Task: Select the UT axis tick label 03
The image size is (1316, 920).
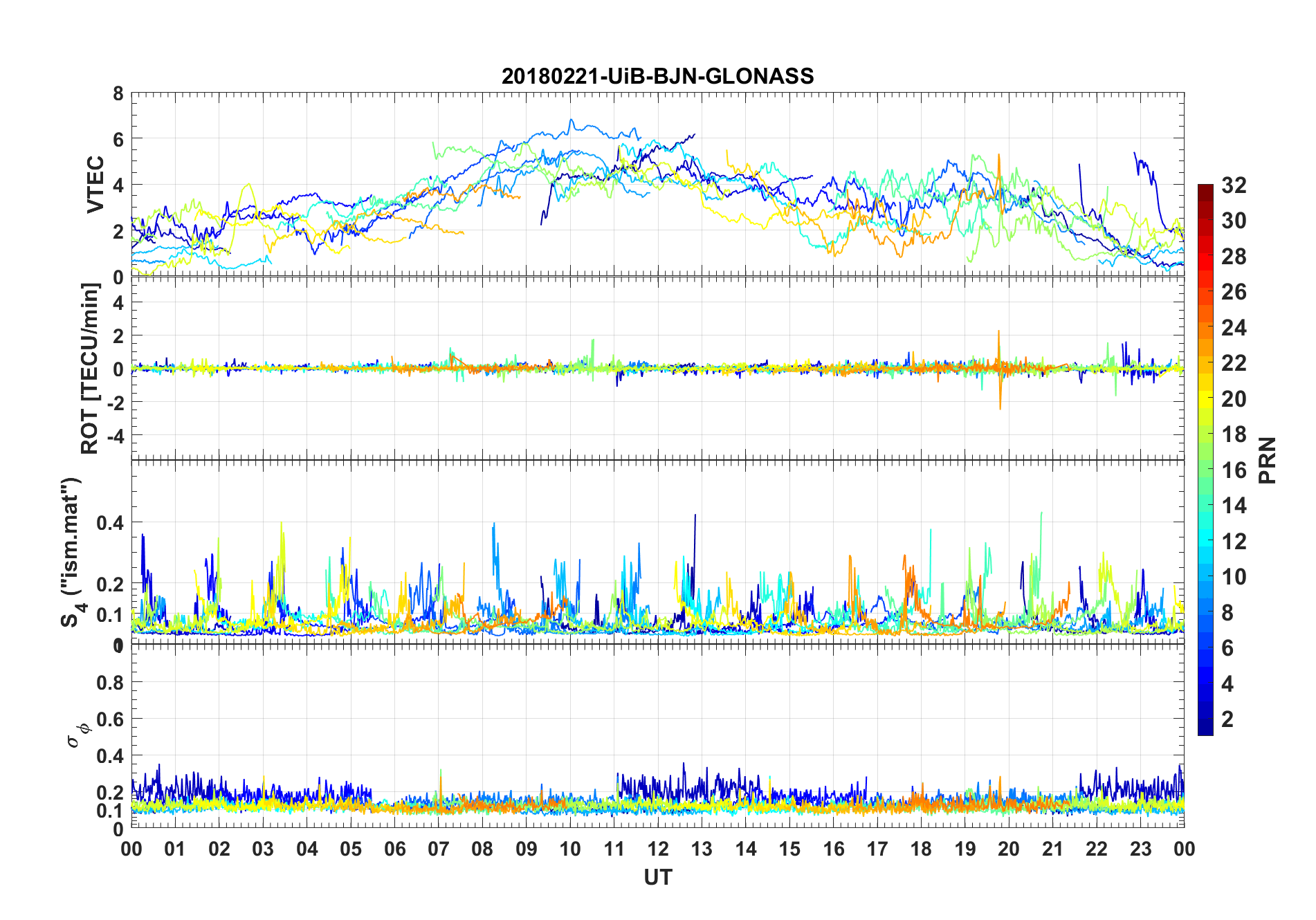Action: point(263,849)
